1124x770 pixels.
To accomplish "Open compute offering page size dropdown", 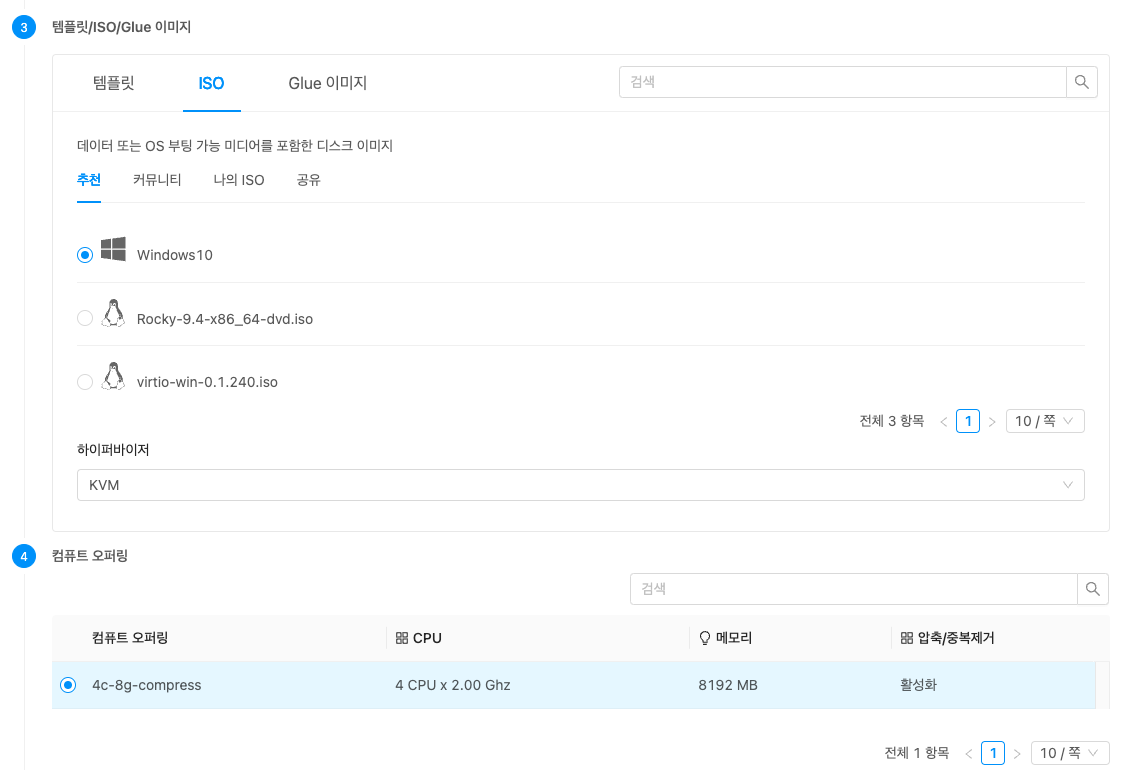I will [1070, 753].
